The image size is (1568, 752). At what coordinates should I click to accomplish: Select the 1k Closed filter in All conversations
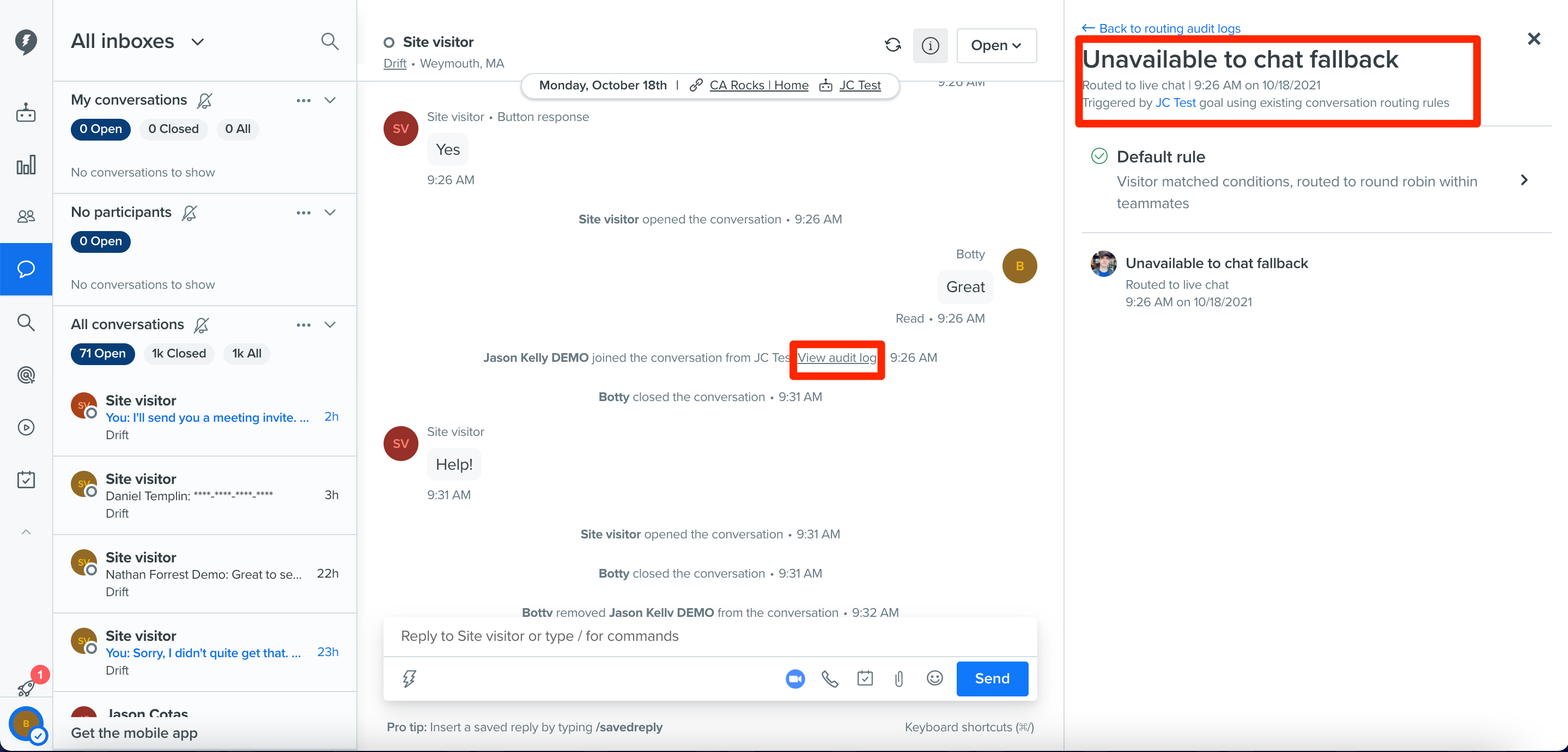pyautogui.click(x=178, y=353)
